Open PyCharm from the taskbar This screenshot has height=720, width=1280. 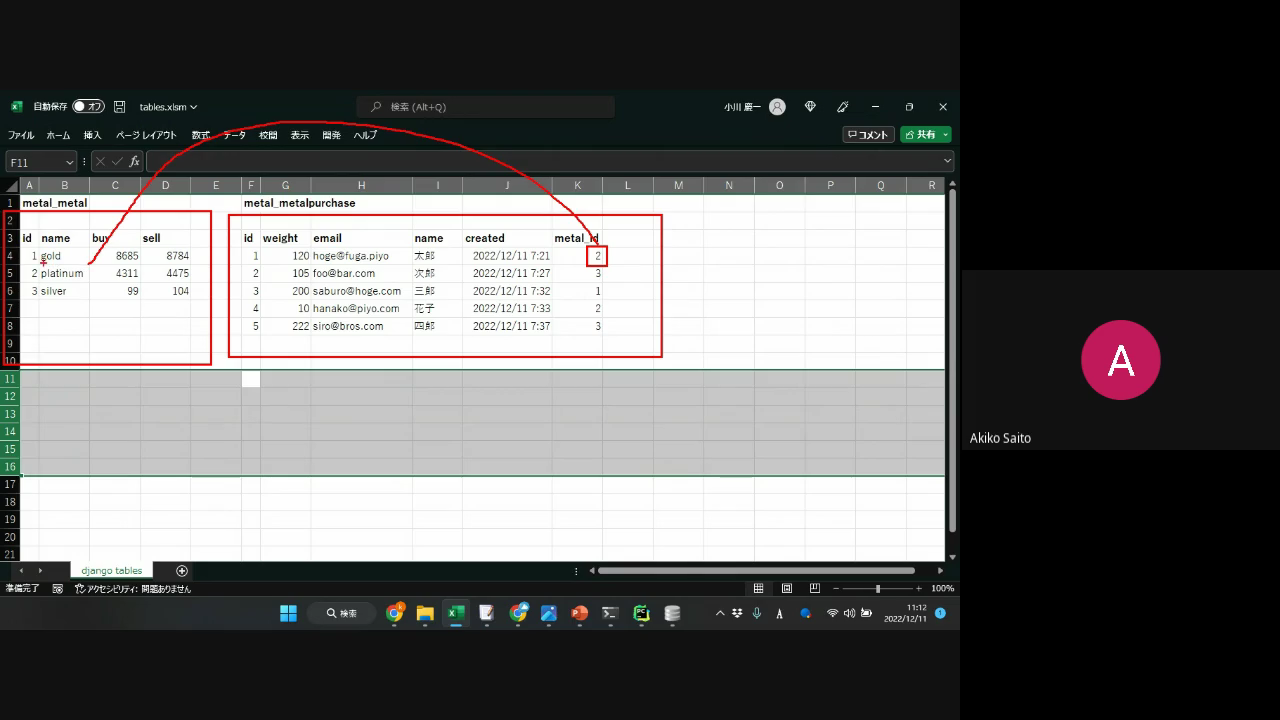[641, 613]
